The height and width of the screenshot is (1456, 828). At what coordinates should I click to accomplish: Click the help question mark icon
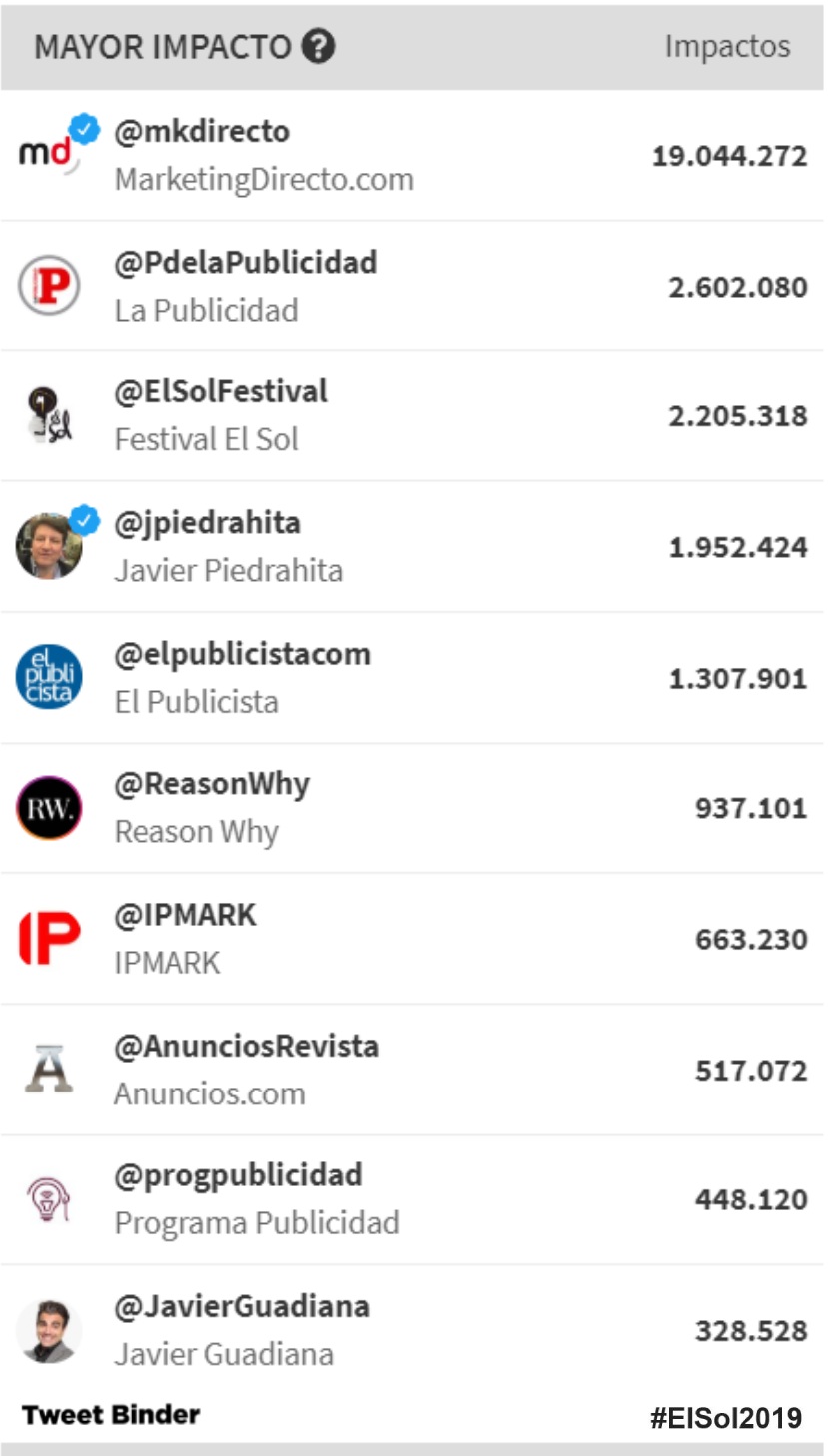318,46
